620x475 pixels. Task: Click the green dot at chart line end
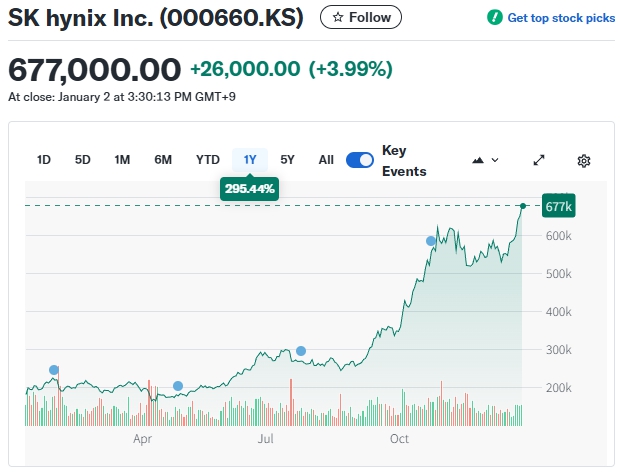[523, 206]
